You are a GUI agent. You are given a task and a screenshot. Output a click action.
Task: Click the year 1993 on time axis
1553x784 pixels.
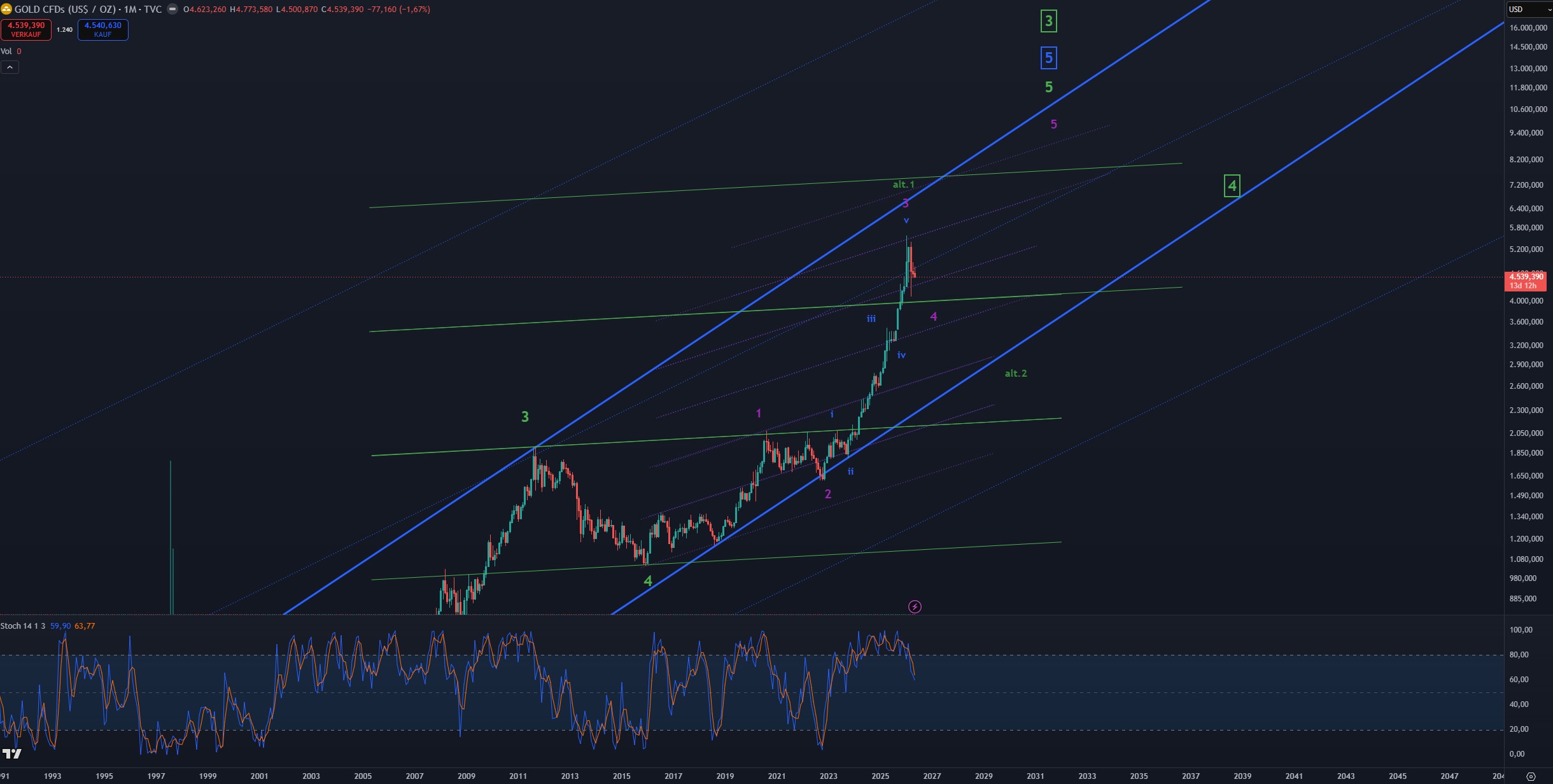[x=52, y=776]
